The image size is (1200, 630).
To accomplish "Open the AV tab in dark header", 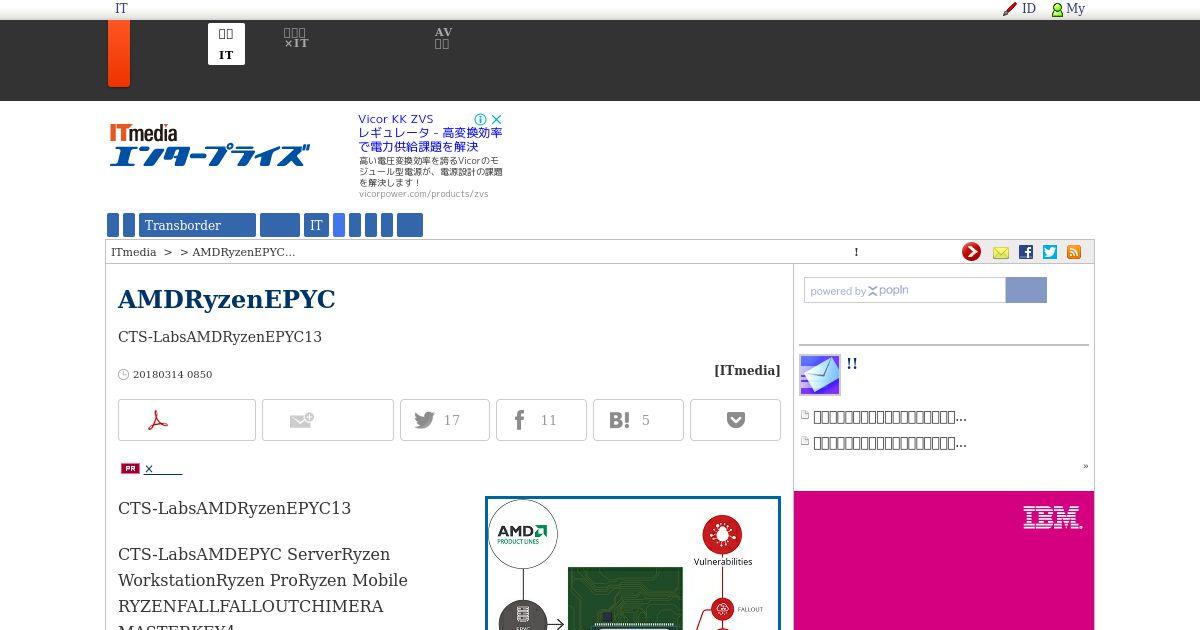I will click(x=443, y=39).
